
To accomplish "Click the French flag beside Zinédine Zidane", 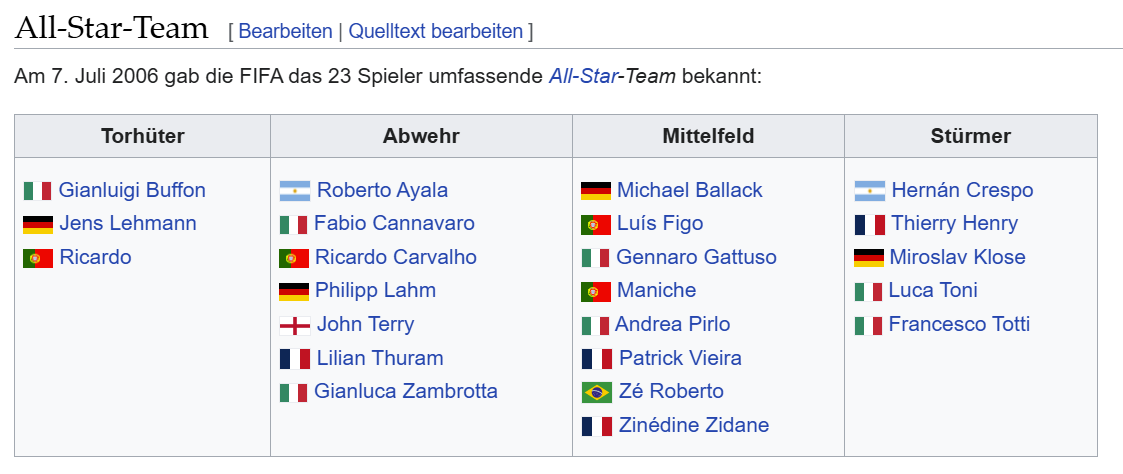I will pos(597,426).
